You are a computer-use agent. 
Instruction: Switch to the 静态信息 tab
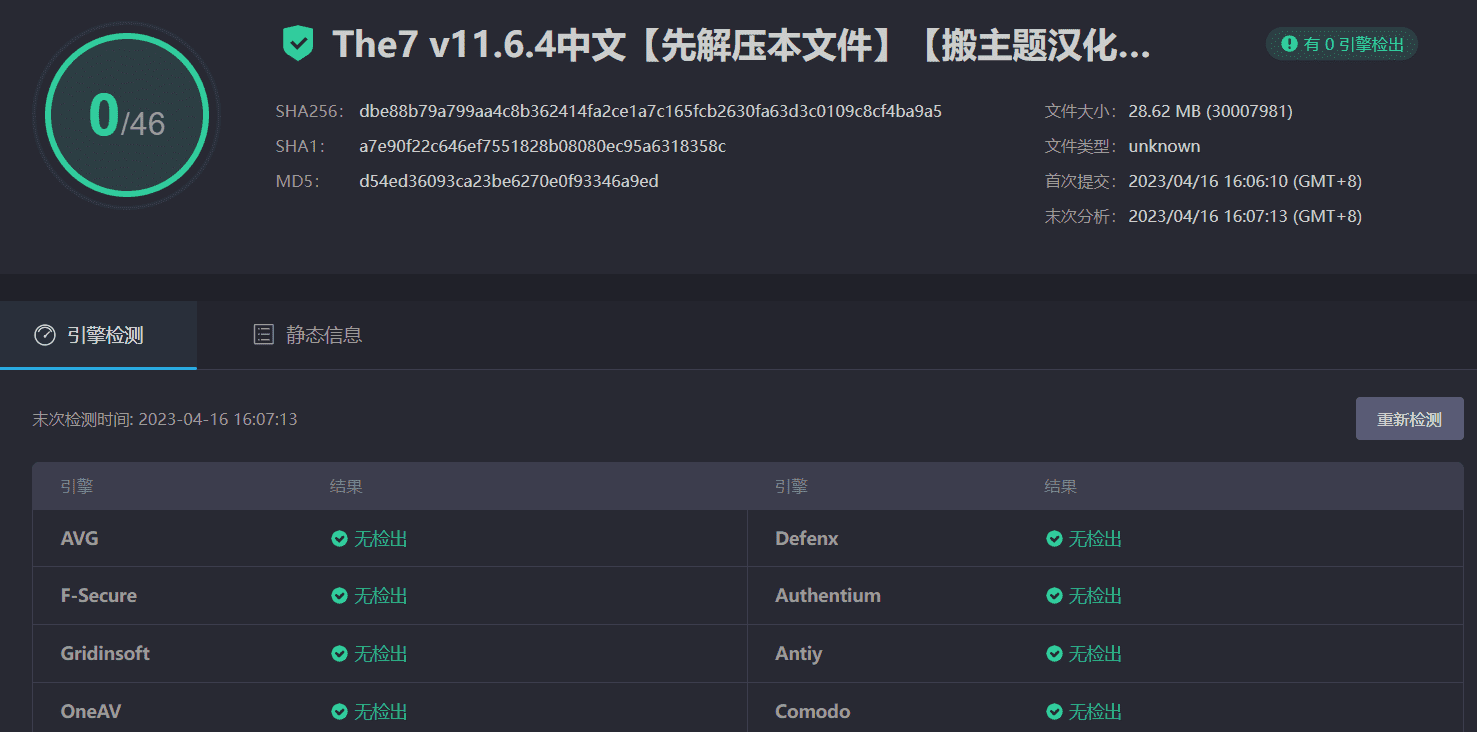307,335
